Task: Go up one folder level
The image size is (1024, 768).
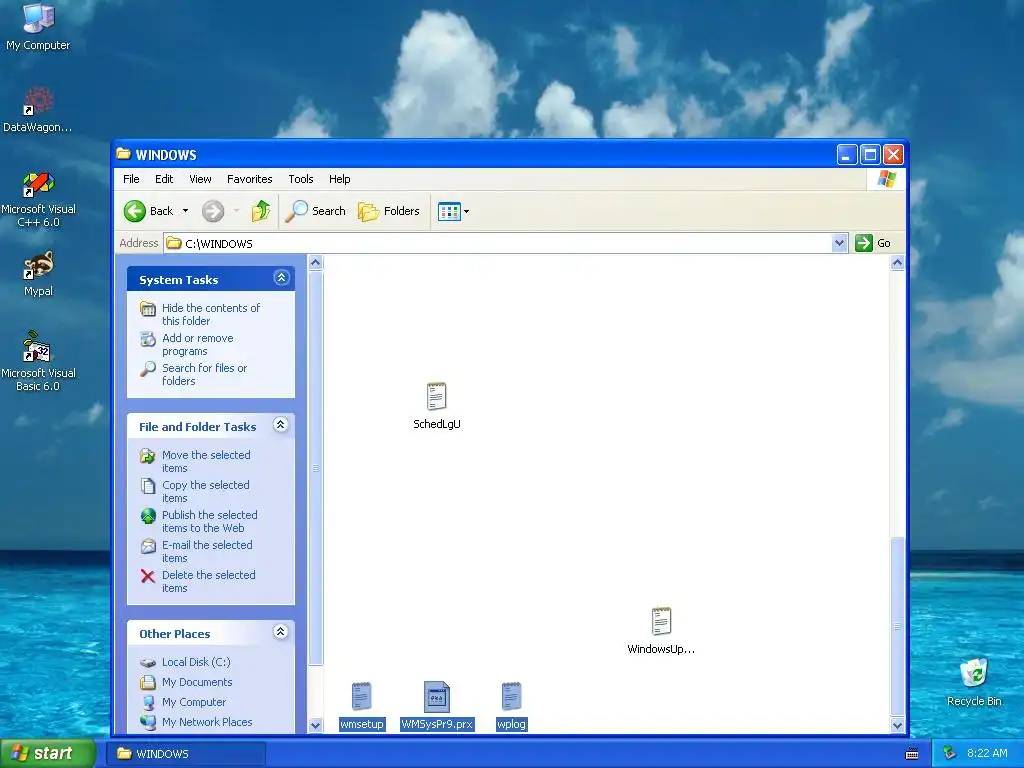Action: (261, 211)
